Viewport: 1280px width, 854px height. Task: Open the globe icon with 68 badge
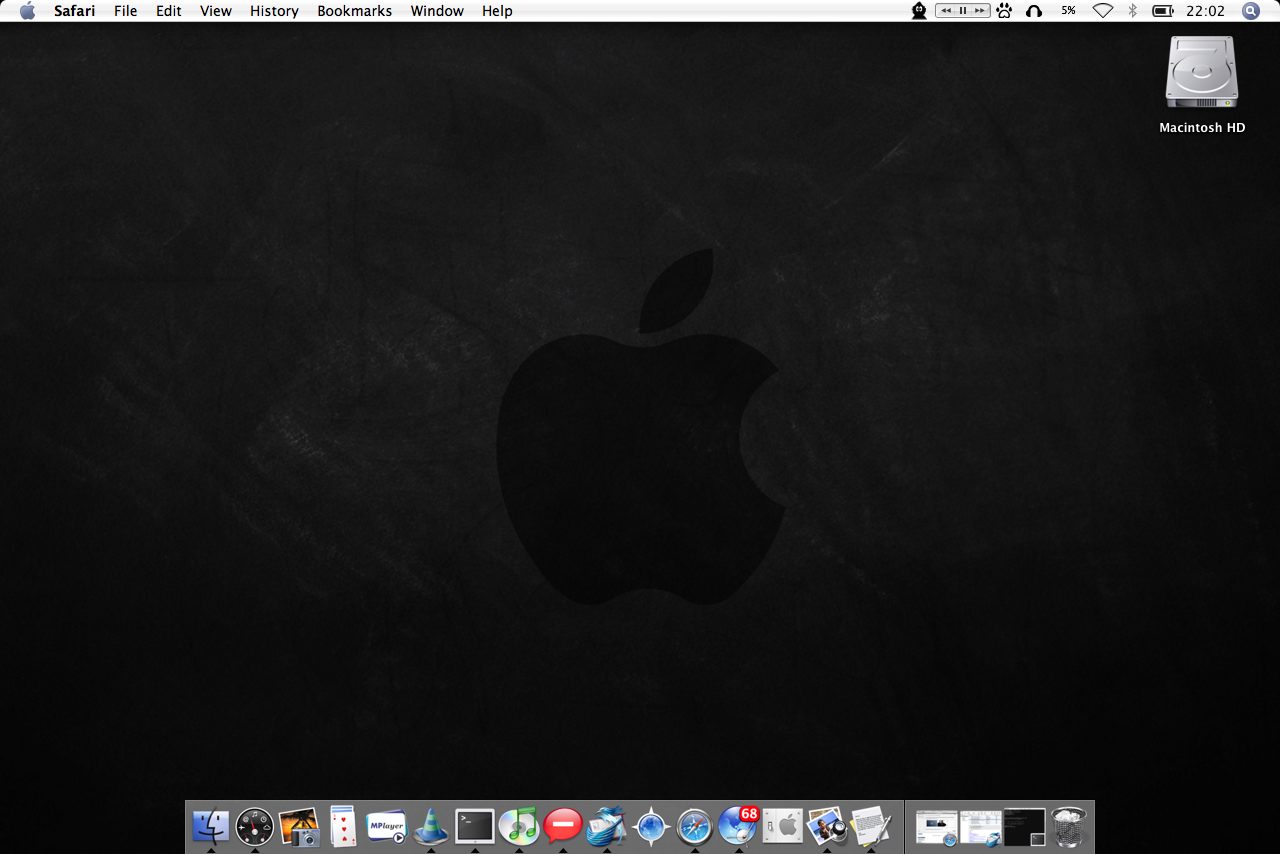738,826
